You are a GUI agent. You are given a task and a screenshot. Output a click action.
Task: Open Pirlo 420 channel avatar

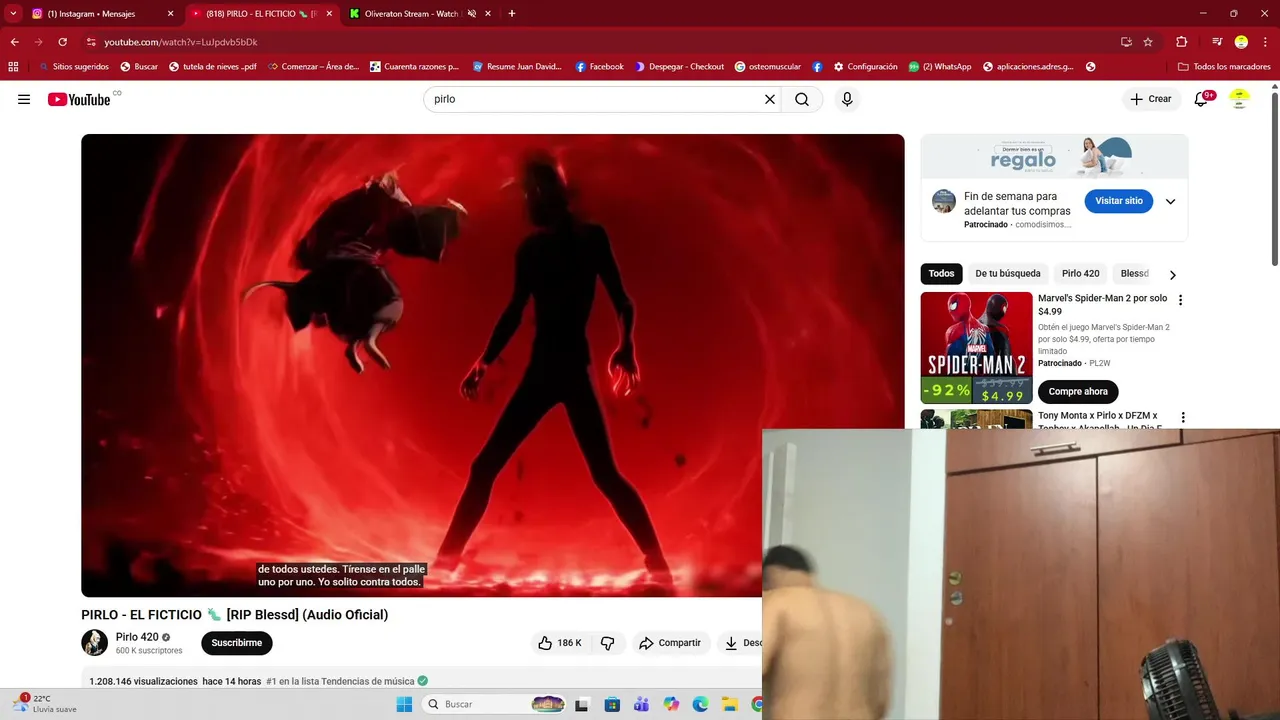94,643
